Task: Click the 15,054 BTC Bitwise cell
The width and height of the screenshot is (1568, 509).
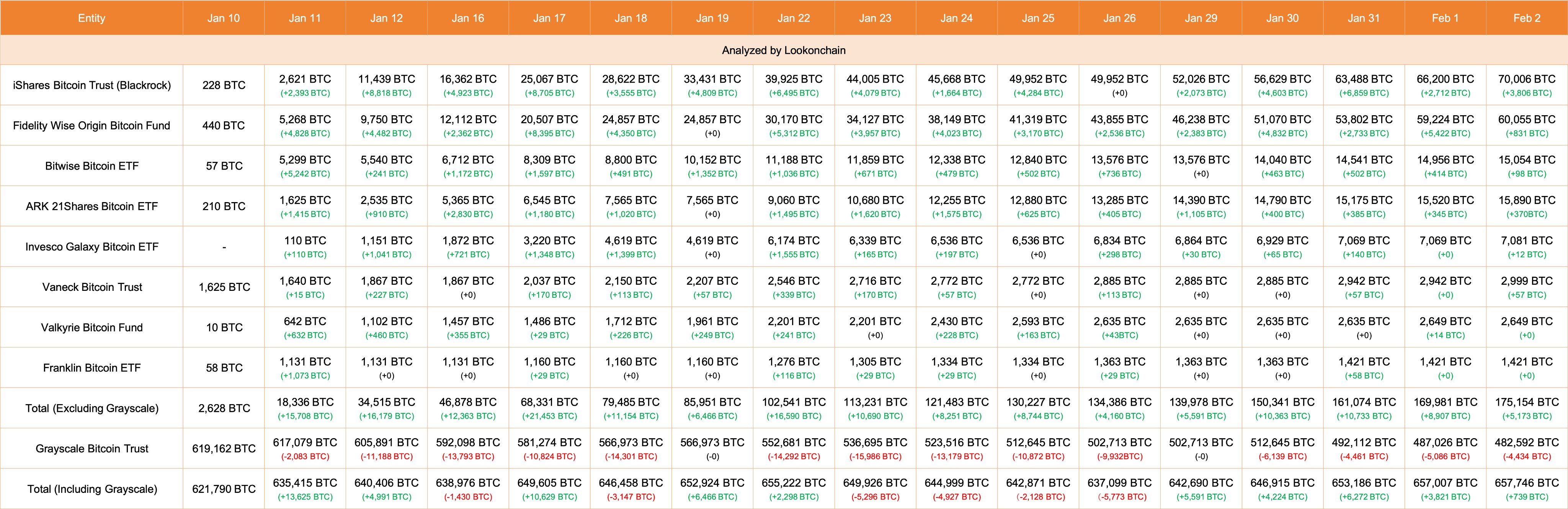Action: (1527, 166)
